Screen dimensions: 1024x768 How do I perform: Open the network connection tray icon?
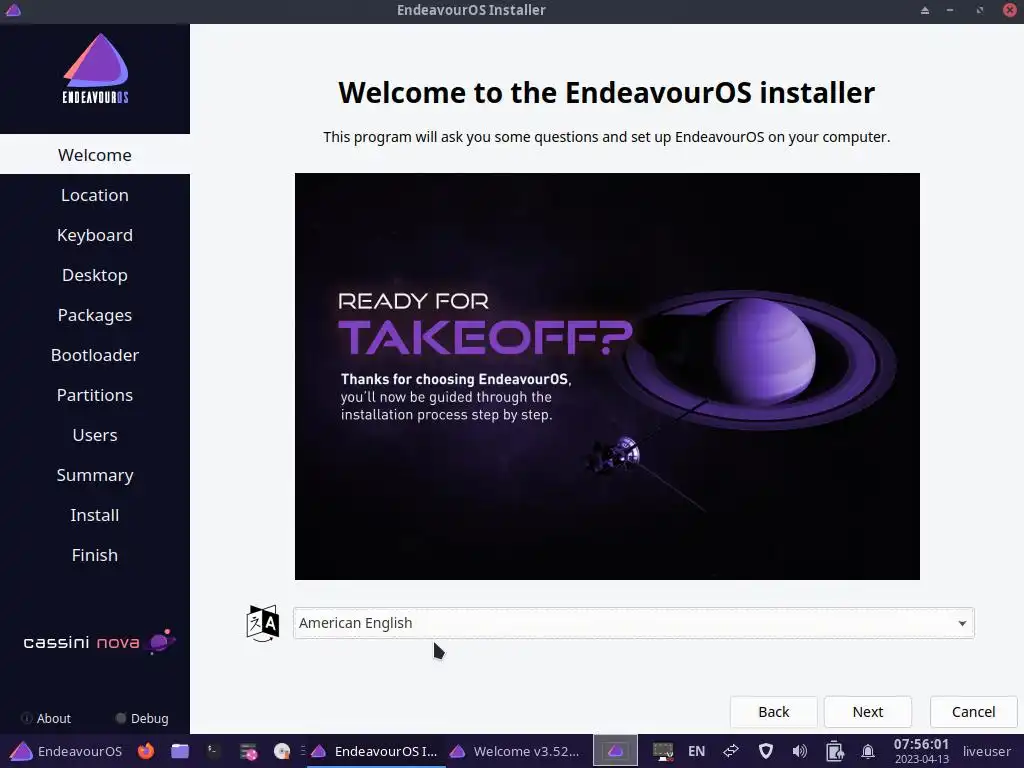coord(731,751)
